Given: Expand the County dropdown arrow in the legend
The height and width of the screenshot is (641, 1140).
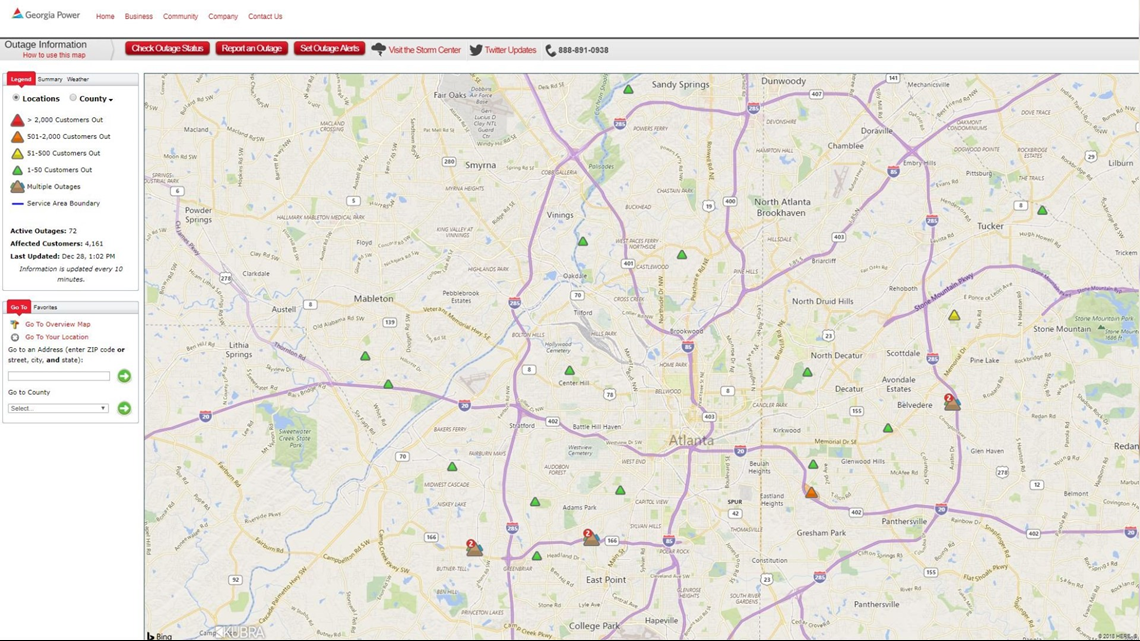Looking at the screenshot, I should [111, 100].
